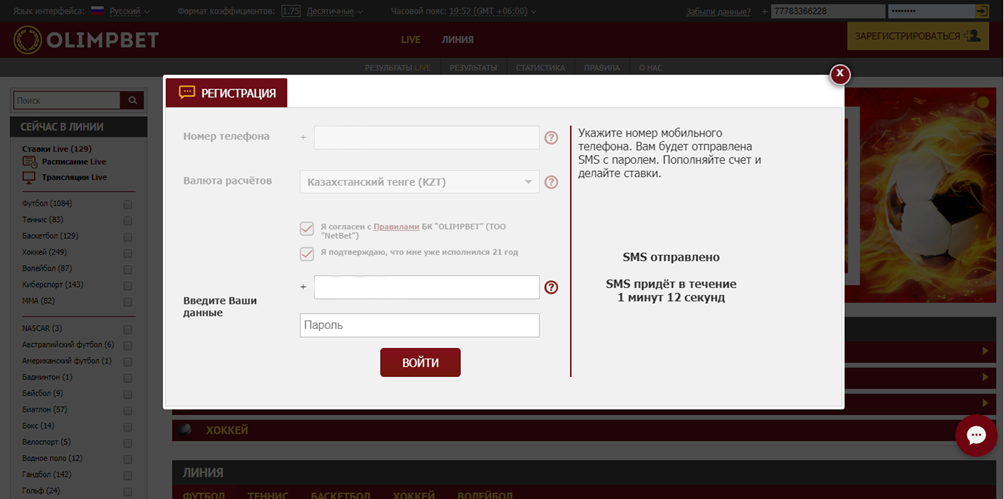The height and width of the screenshot is (499, 1004).
Task: Click the top bar password field
Action: (x=931, y=11)
